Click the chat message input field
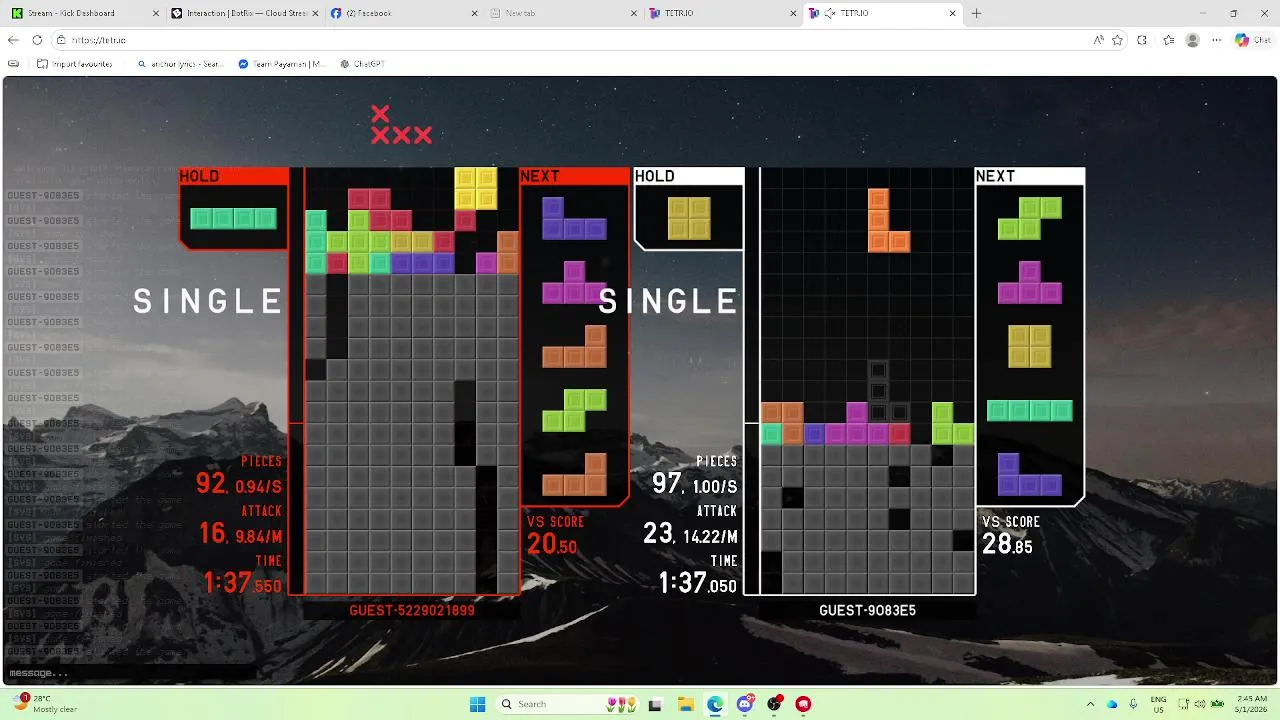Screen dimensions: 1280x720 click(130, 673)
